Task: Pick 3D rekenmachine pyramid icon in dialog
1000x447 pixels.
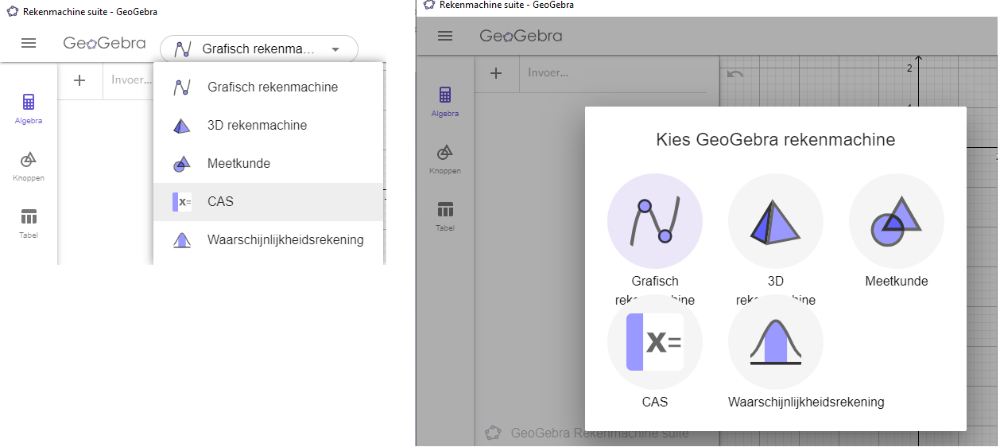Action: 776,221
